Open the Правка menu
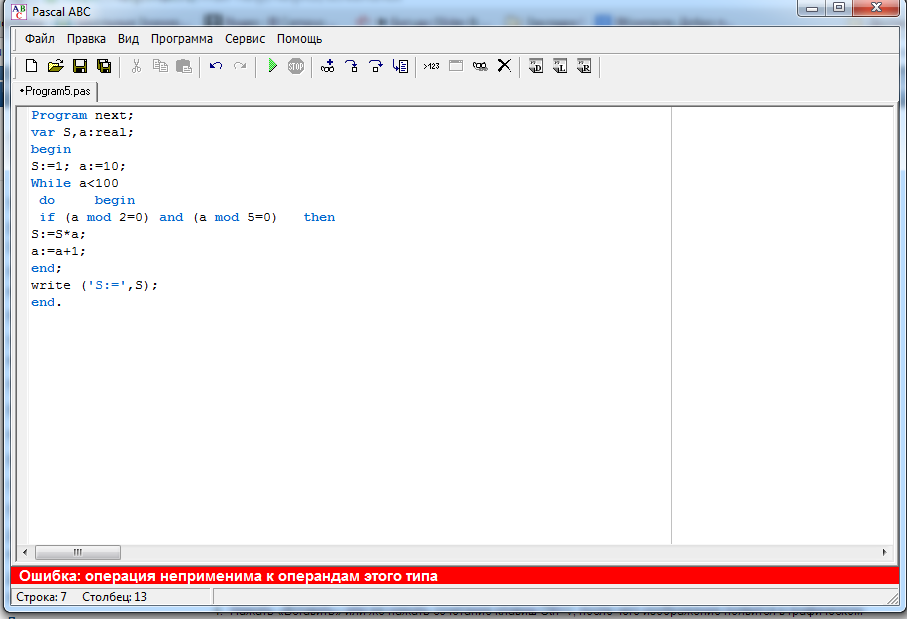 (x=86, y=39)
